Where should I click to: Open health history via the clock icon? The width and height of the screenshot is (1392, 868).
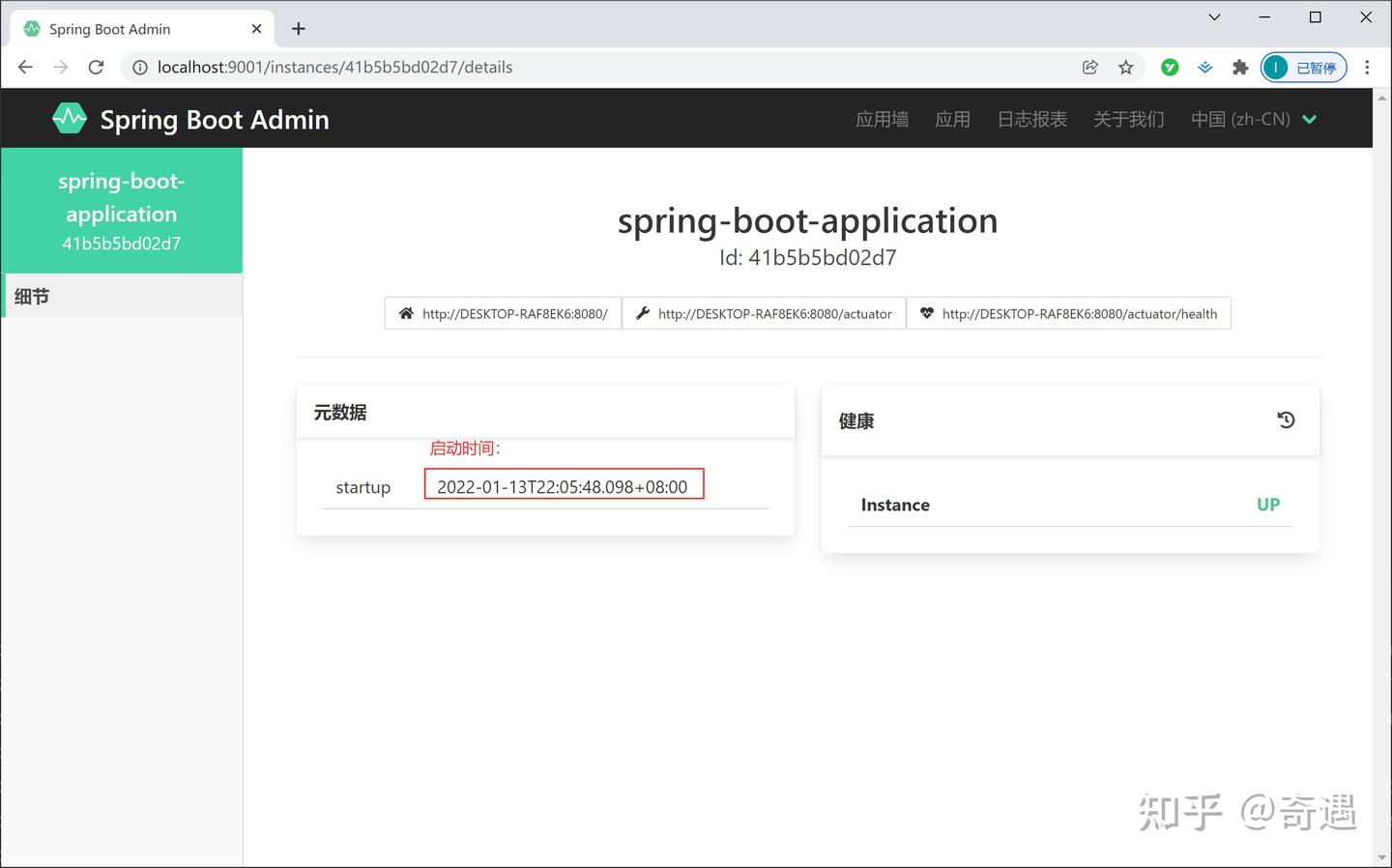pyautogui.click(x=1286, y=420)
